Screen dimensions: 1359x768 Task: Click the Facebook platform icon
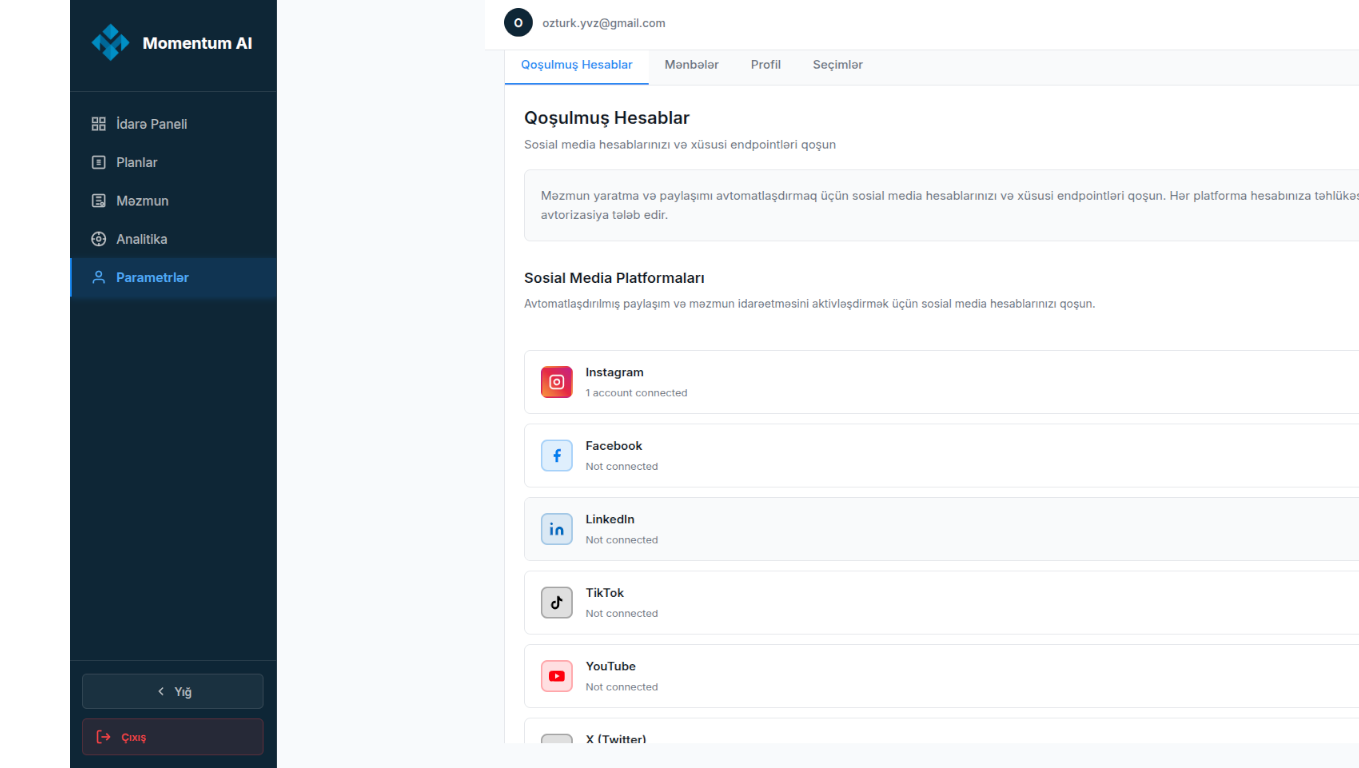click(557, 456)
